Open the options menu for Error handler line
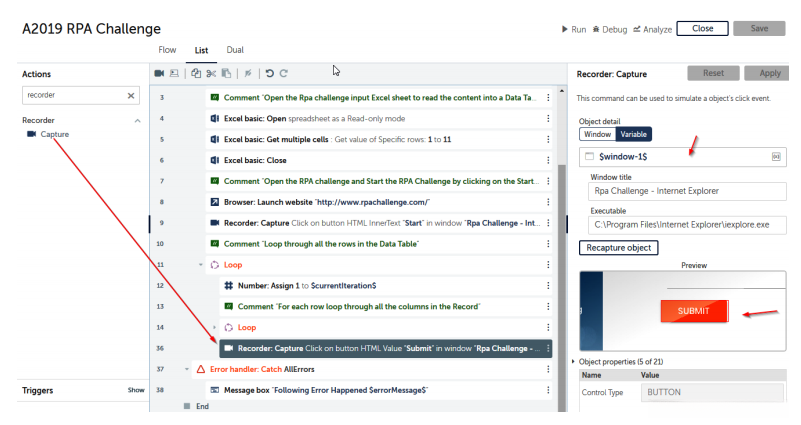The image size is (801, 425). [x=548, y=369]
